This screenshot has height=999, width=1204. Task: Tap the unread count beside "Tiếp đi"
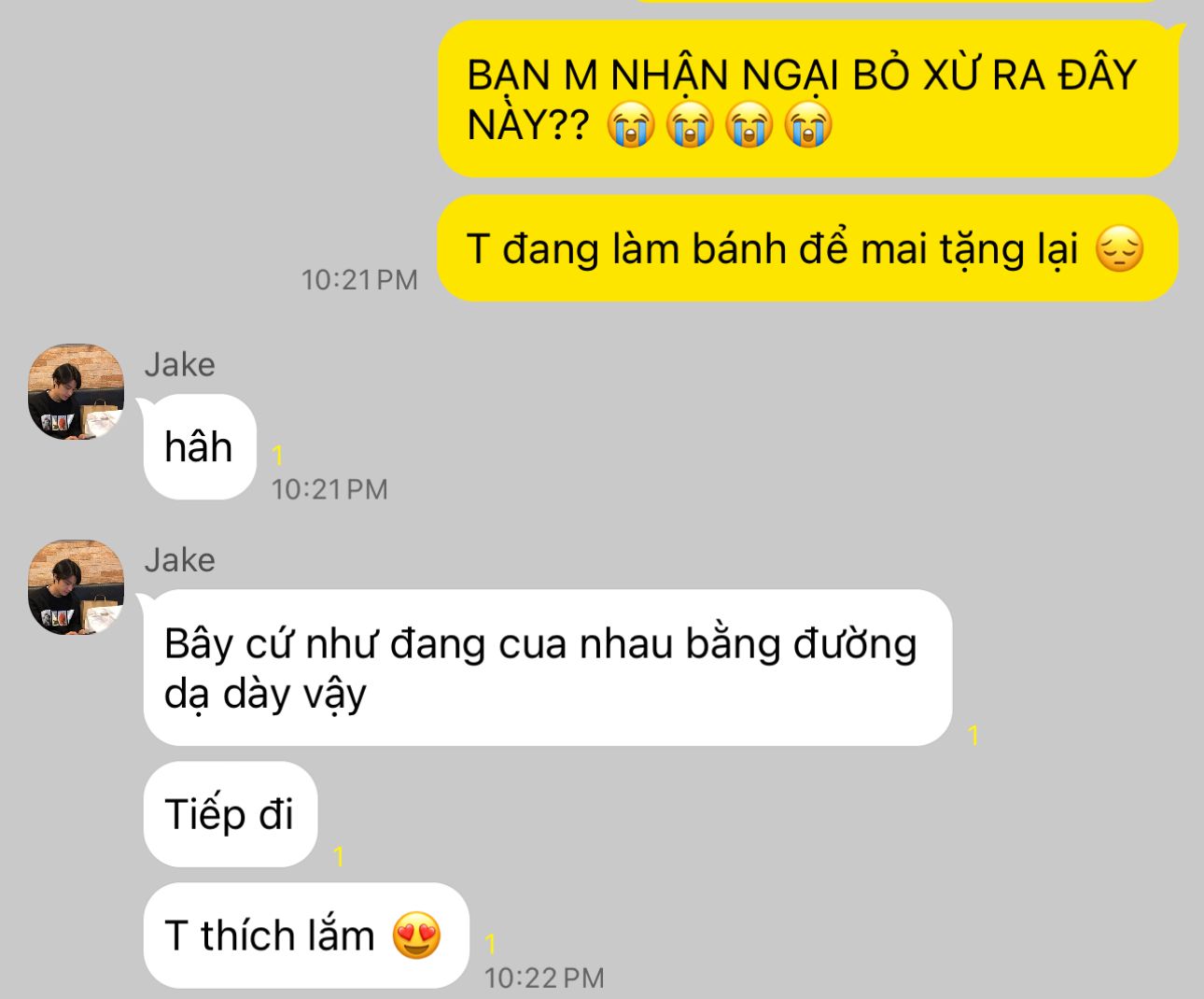338,856
